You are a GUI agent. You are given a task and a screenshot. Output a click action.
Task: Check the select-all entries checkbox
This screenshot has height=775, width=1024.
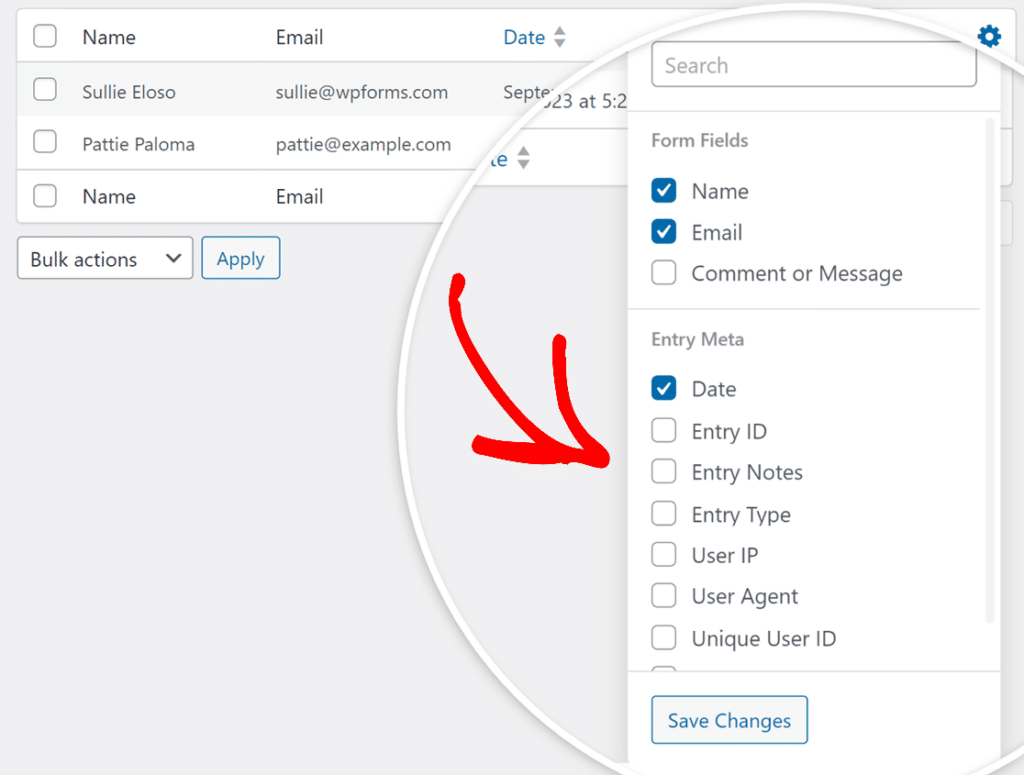pos(44,36)
